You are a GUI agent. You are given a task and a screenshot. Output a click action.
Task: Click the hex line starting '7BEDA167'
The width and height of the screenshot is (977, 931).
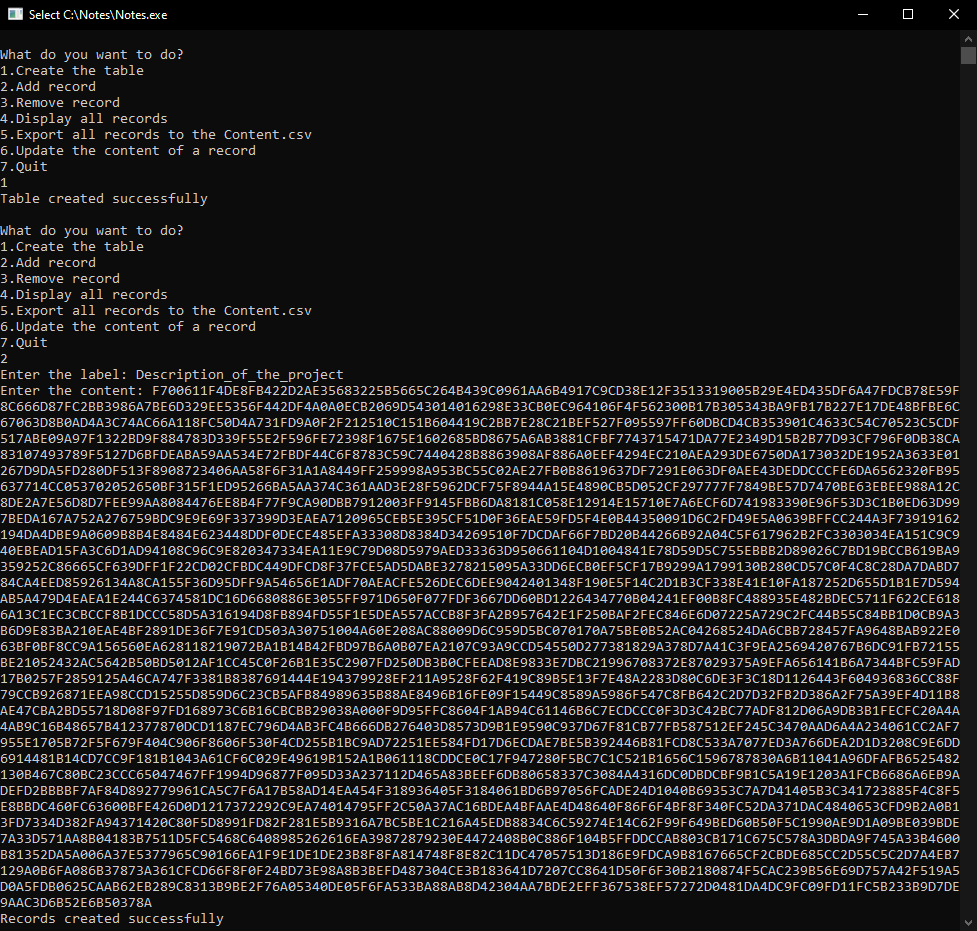click(480, 518)
